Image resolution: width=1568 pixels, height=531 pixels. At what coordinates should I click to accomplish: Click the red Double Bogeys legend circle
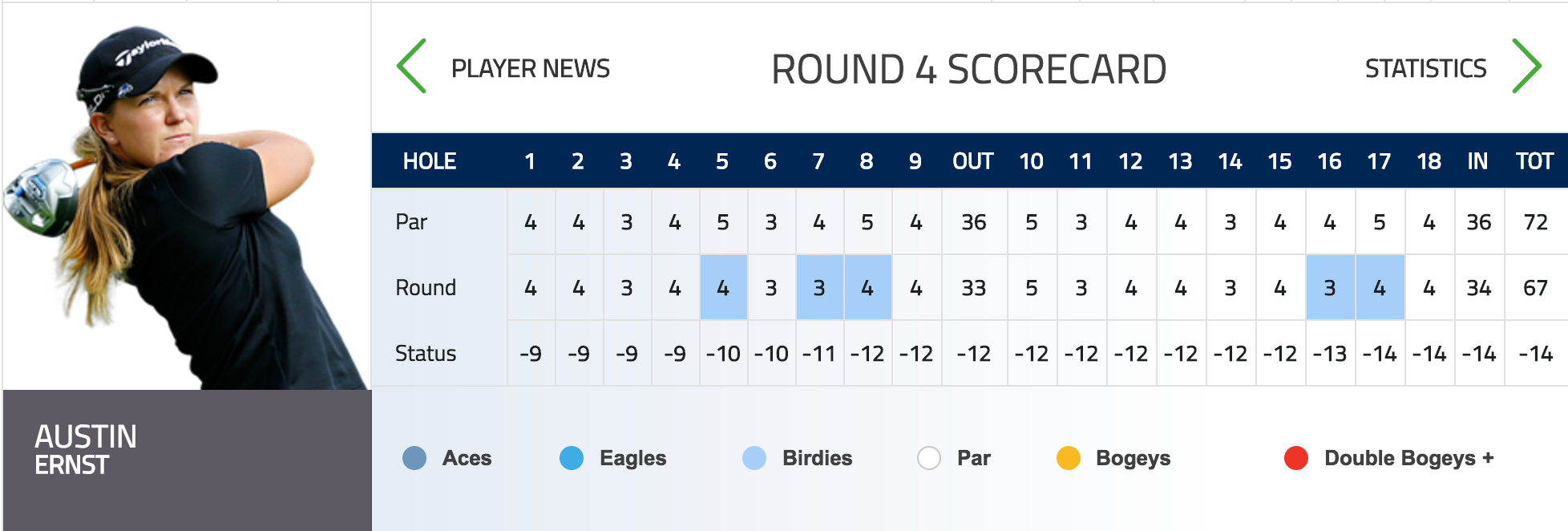[x=1296, y=458]
